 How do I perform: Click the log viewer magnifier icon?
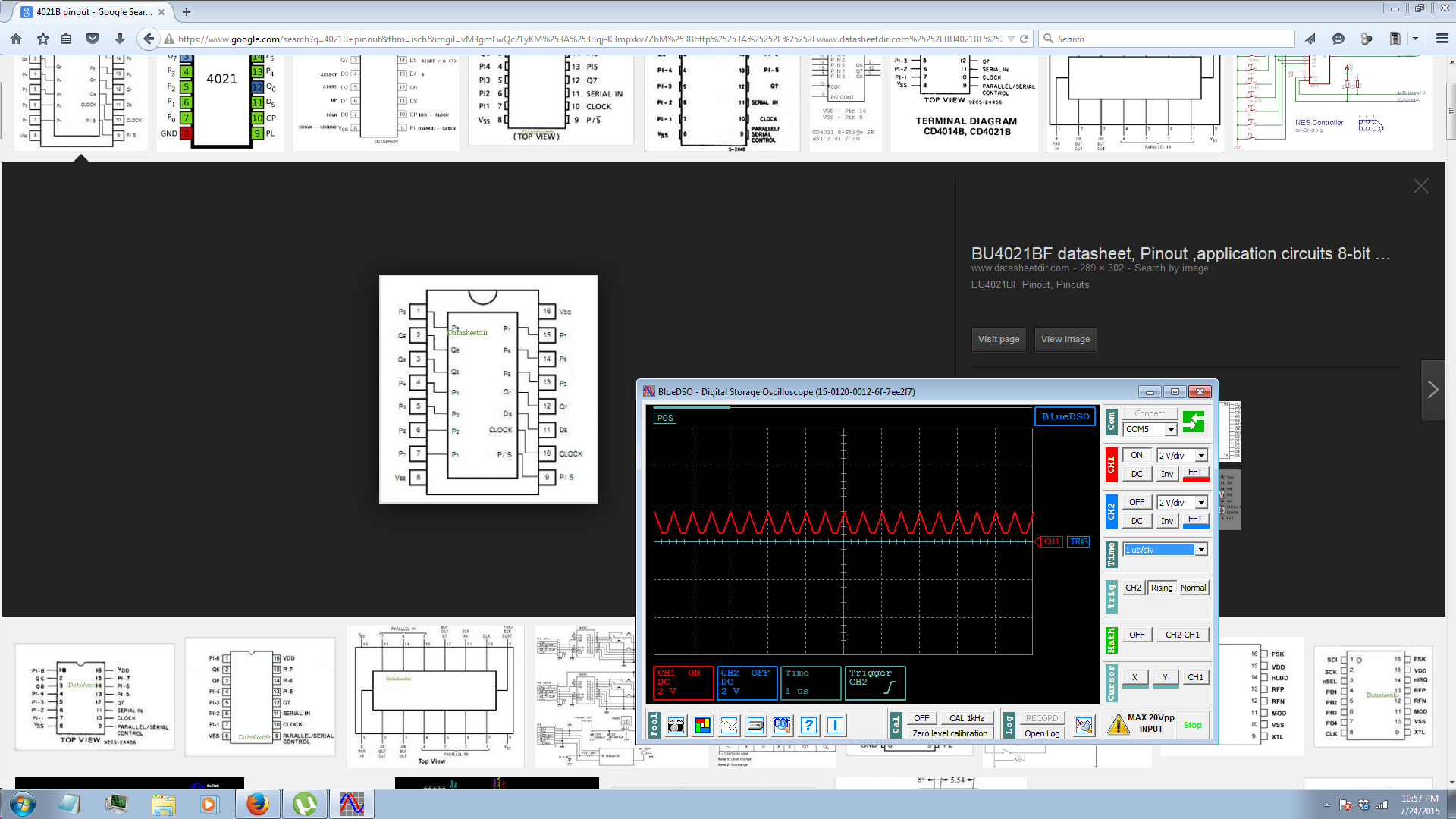click(1084, 726)
